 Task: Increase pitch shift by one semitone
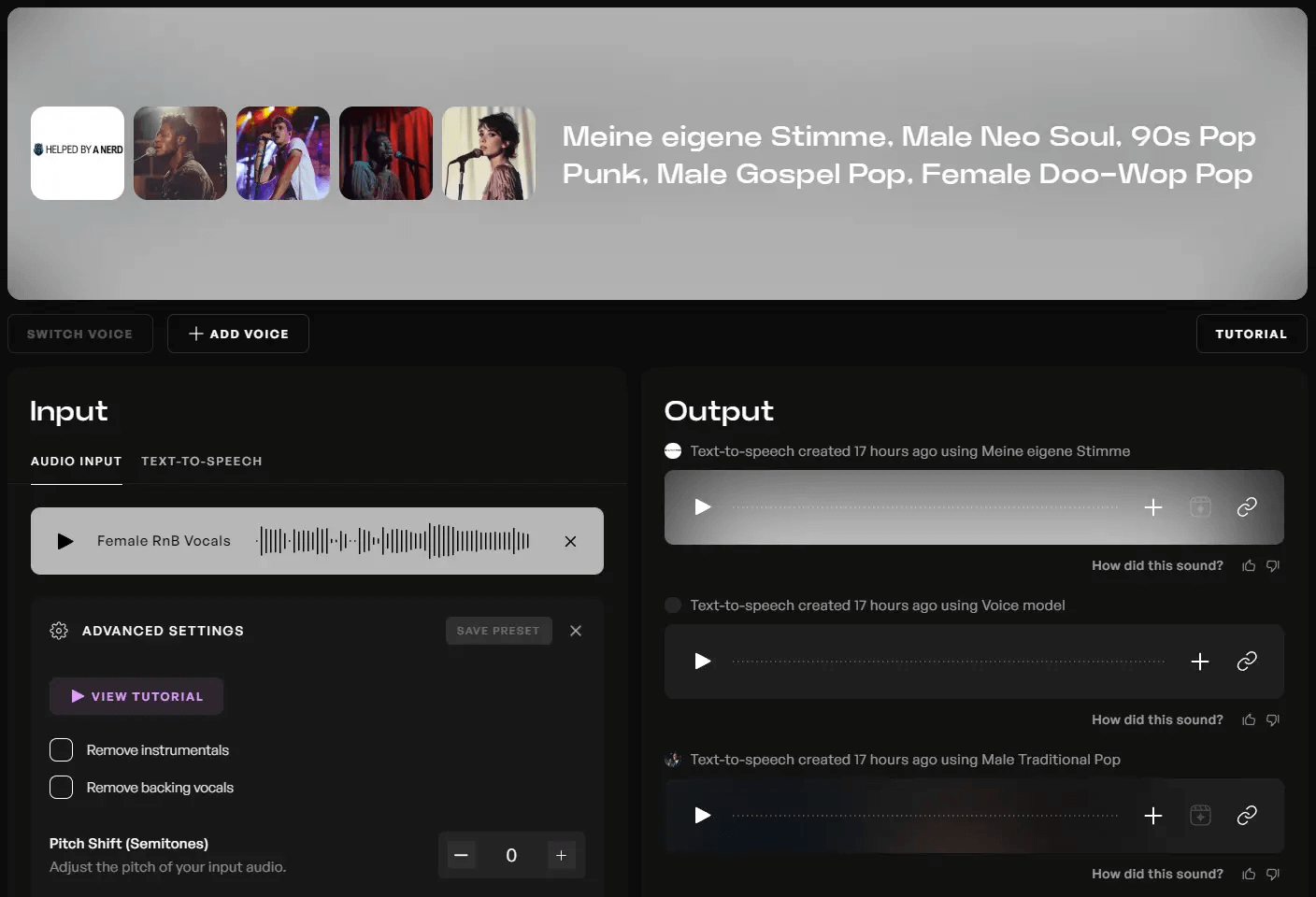click(561, 855)
